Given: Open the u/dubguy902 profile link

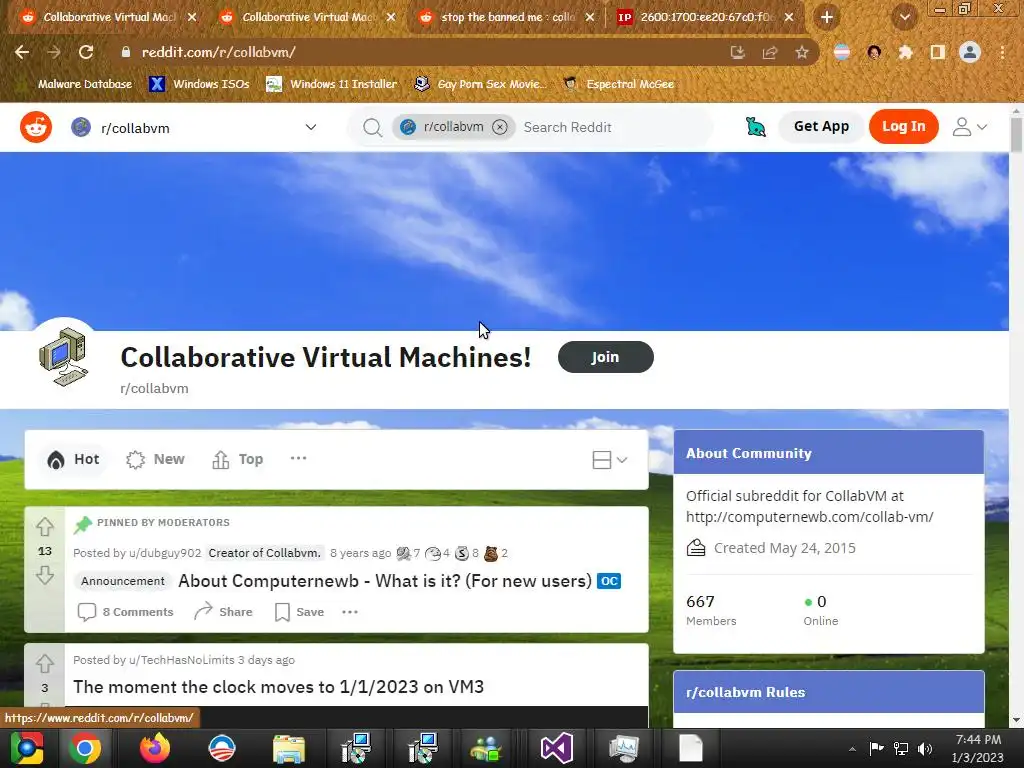Looking at the screenshot, I should coord(165,553).
